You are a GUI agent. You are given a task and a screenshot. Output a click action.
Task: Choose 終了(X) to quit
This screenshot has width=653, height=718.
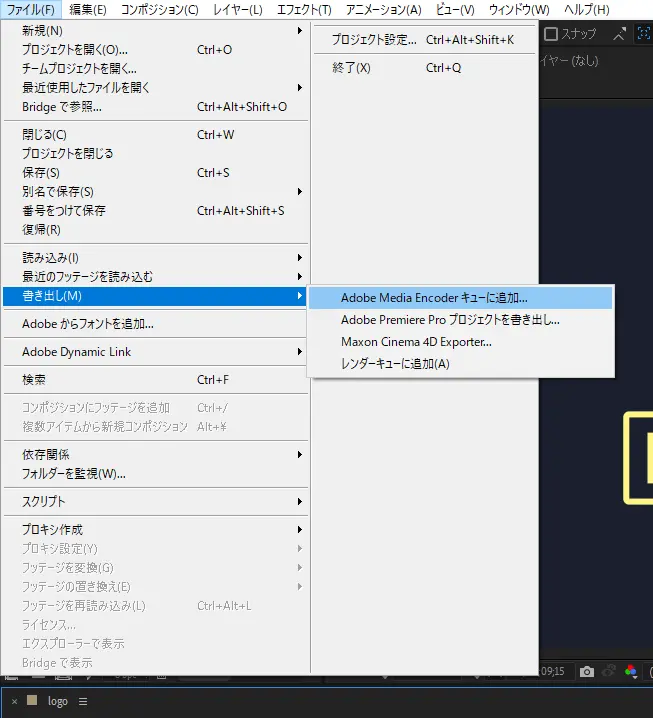(x=424, y=68)
